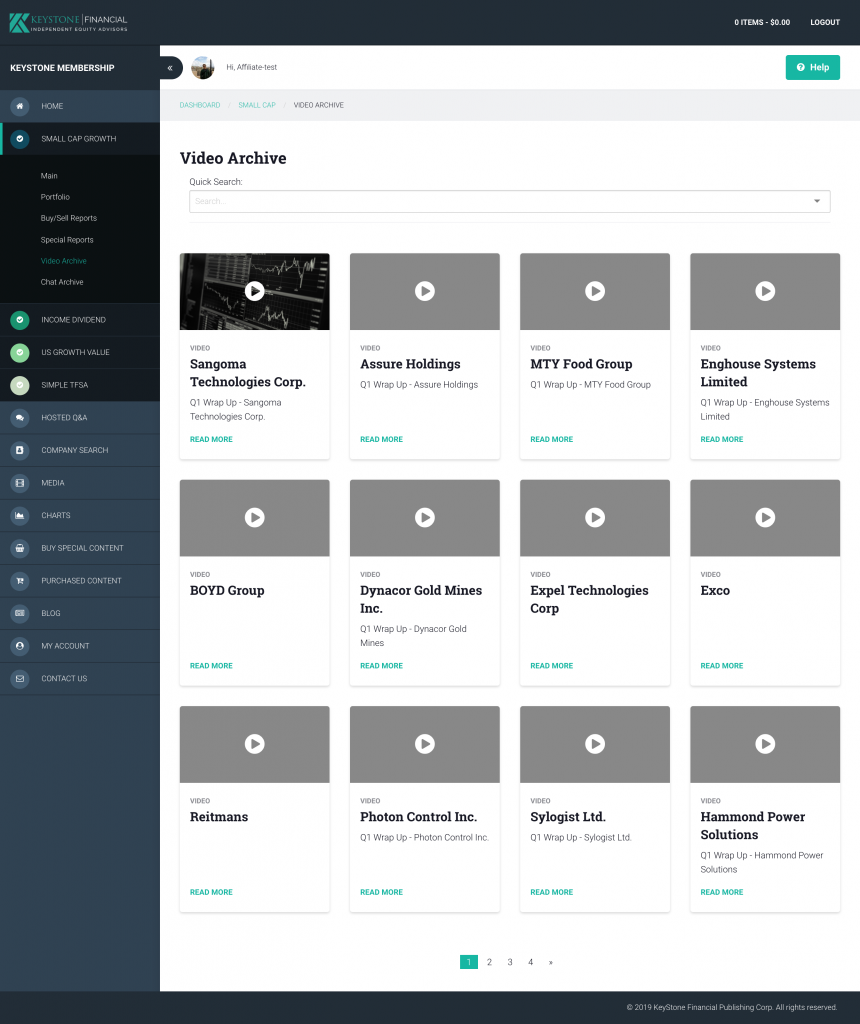Click Read More on Hammond Power card
This screenshot has width=860, height=1024.
coord(722,892)
